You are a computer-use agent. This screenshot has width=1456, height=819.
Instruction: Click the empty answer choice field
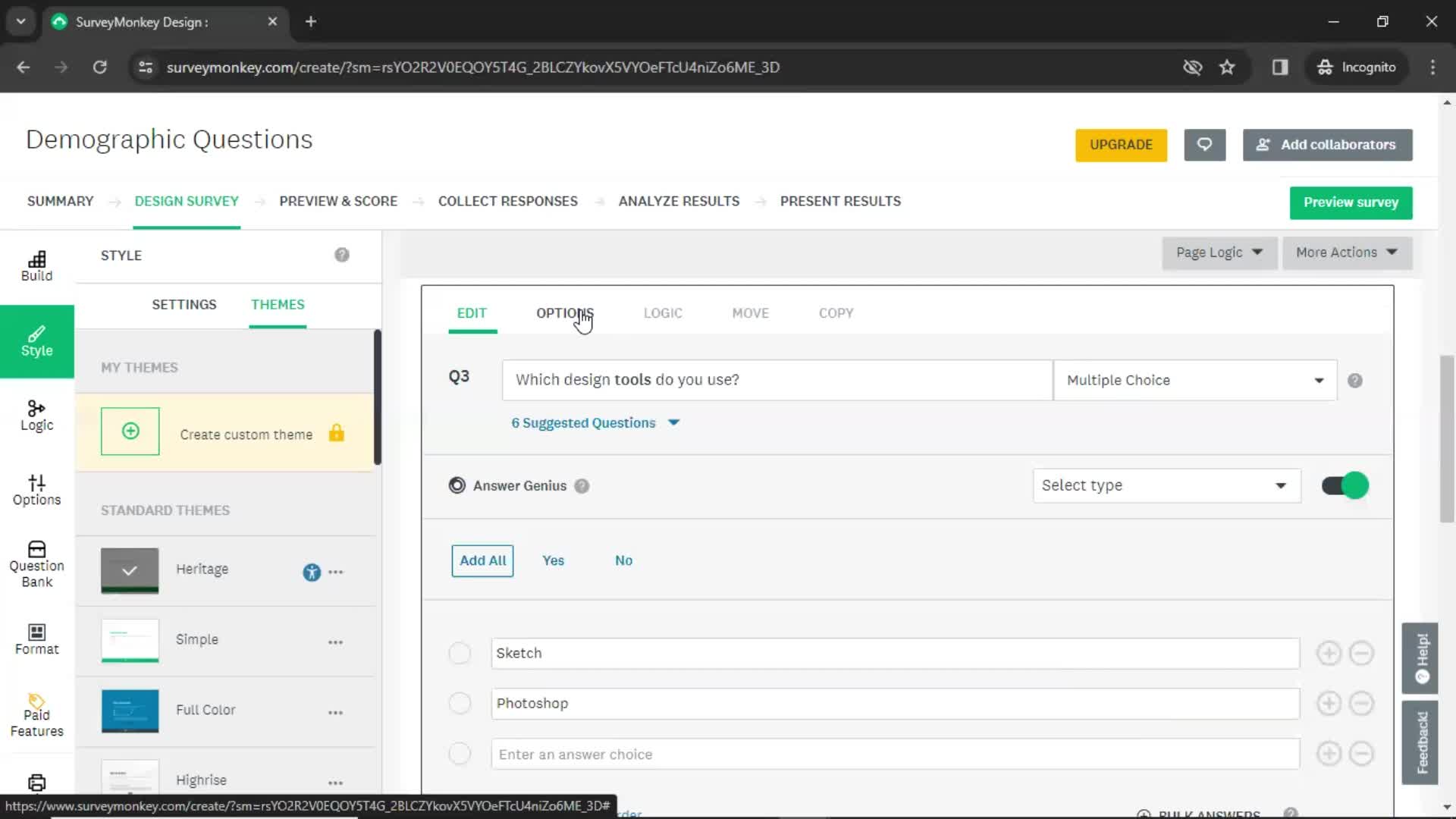point(895,754)
